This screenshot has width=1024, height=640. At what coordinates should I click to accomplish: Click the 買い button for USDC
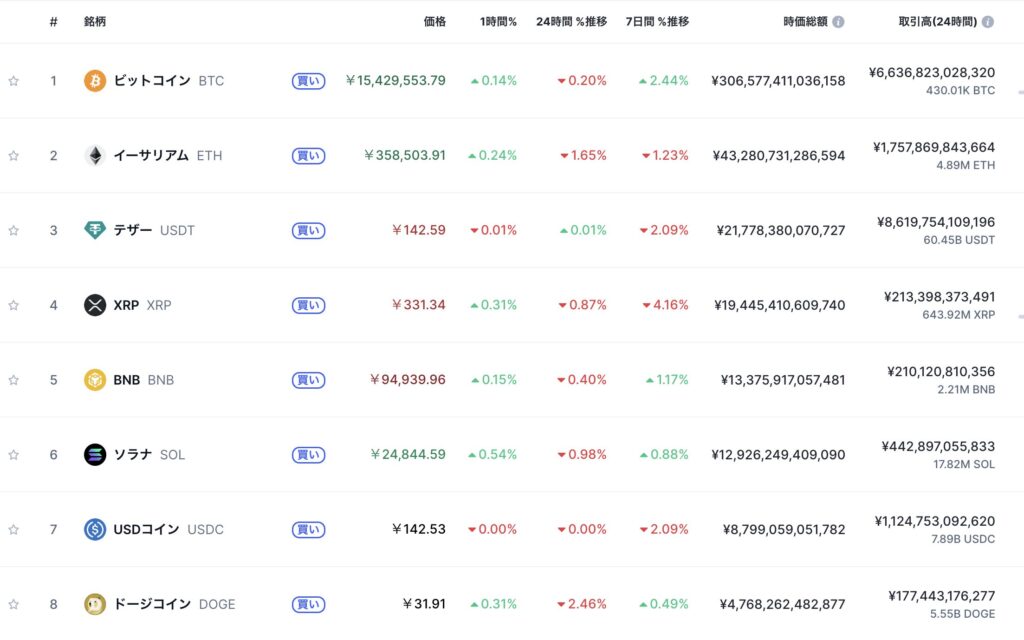pyautogui.click(x=308, y=530)
